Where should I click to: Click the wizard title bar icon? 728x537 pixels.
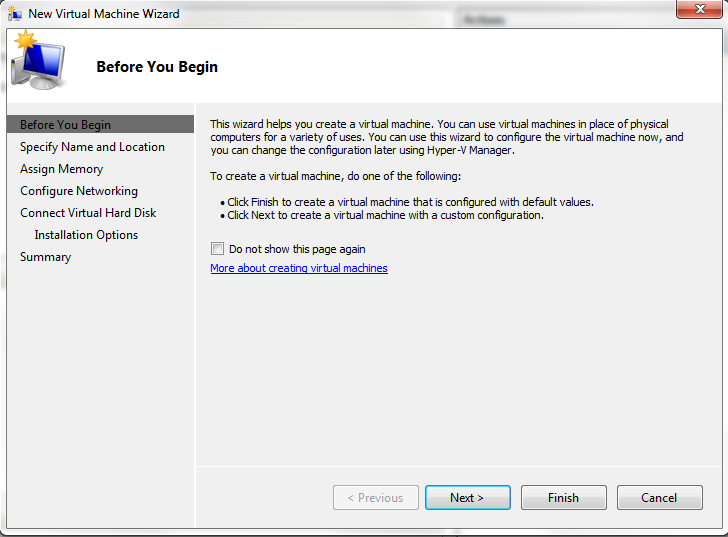(x=14, y=14)
